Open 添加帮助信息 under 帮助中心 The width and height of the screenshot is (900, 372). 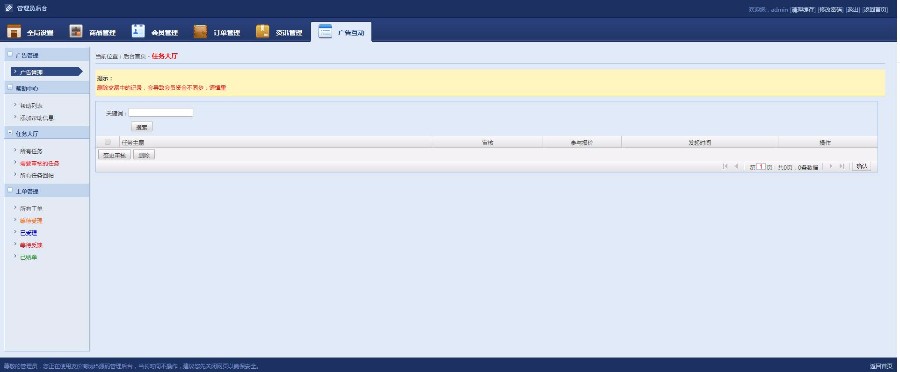click(37, 118)
